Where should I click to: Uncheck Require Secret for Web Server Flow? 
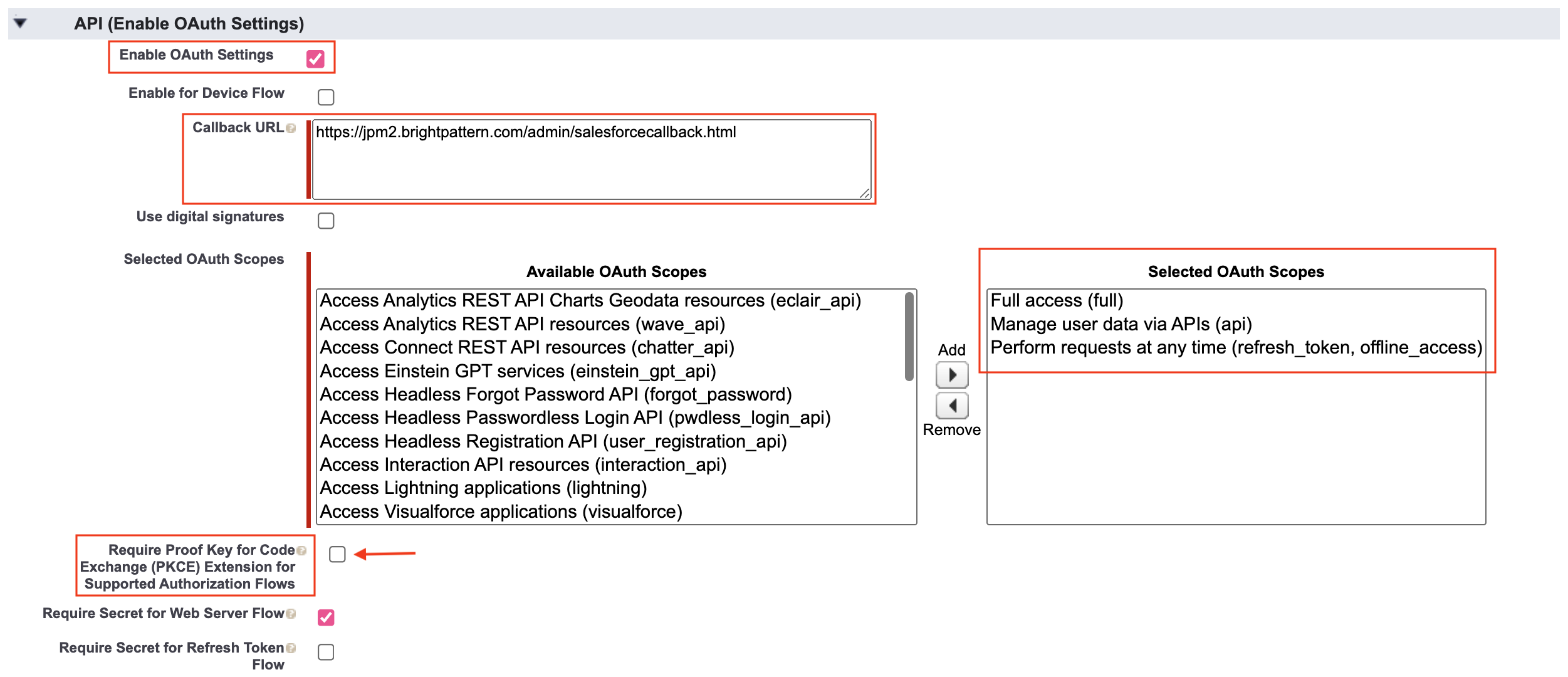pos(326,617)
